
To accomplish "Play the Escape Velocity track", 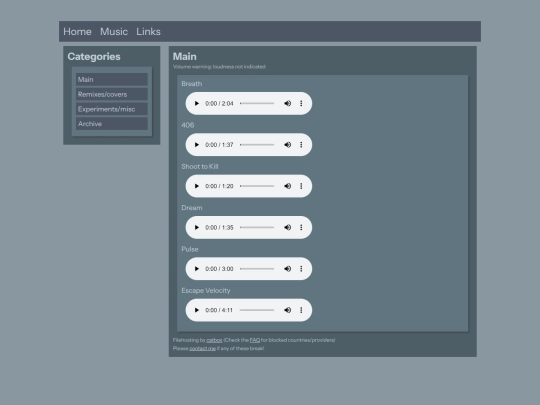I will (197, 310).
